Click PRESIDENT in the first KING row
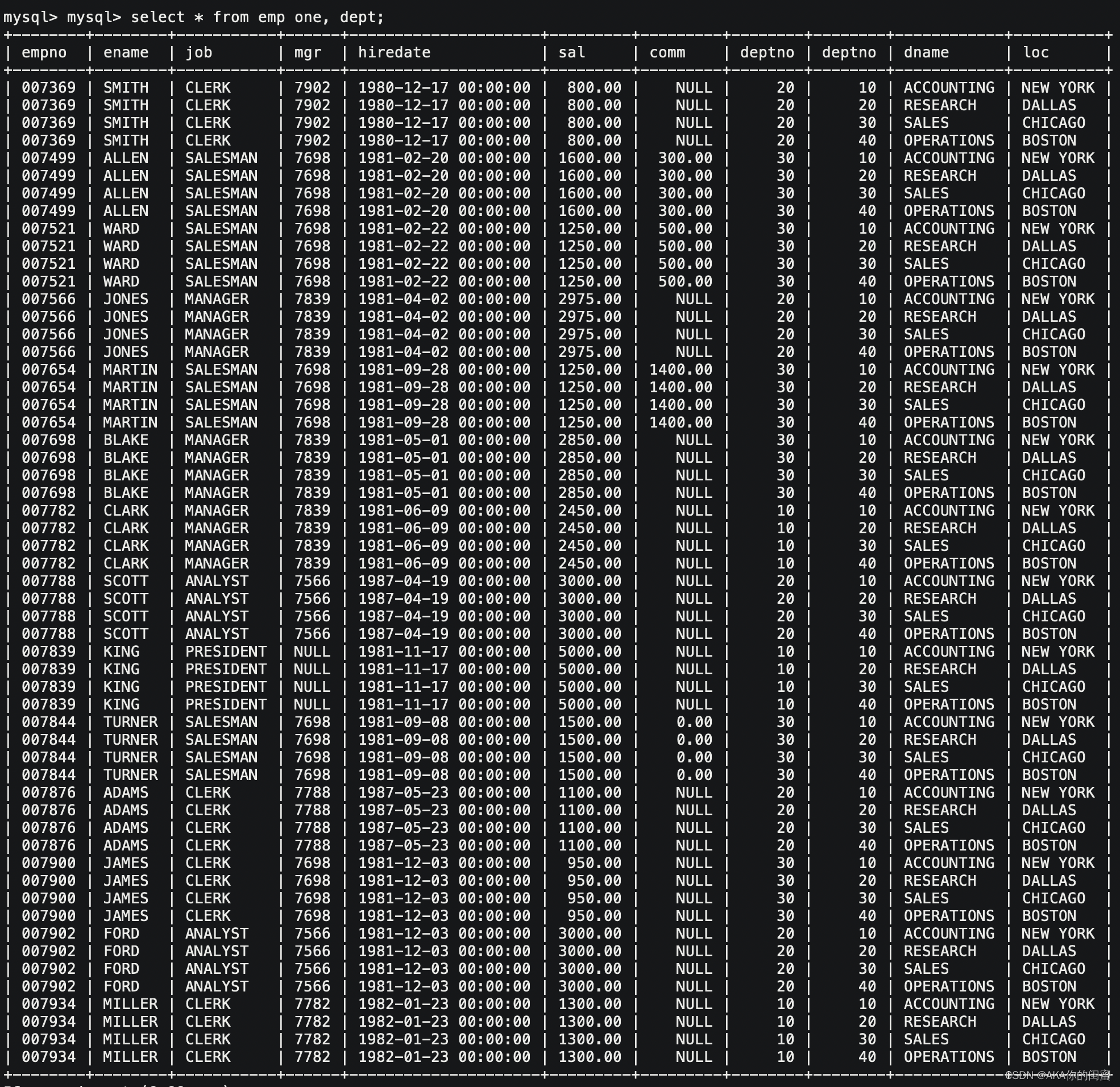 (226, 652)
